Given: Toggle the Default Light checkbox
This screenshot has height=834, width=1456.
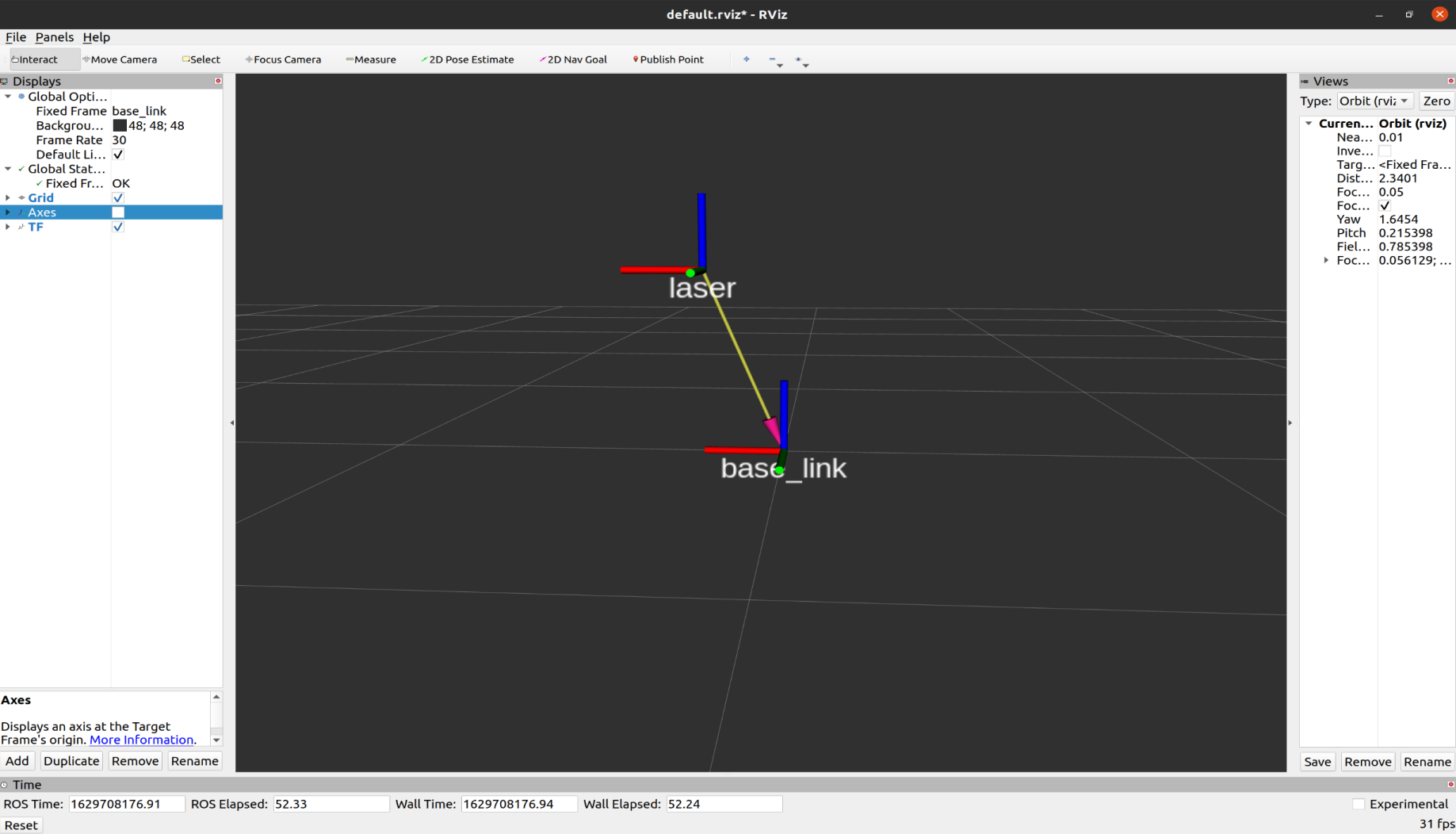Looking at the screenshot, I should point(118,155).
